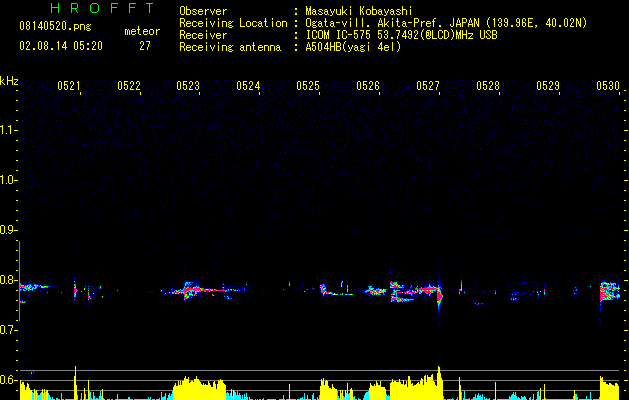Click the 0528 time marker
629x400 pixels.
pos(488,86)
